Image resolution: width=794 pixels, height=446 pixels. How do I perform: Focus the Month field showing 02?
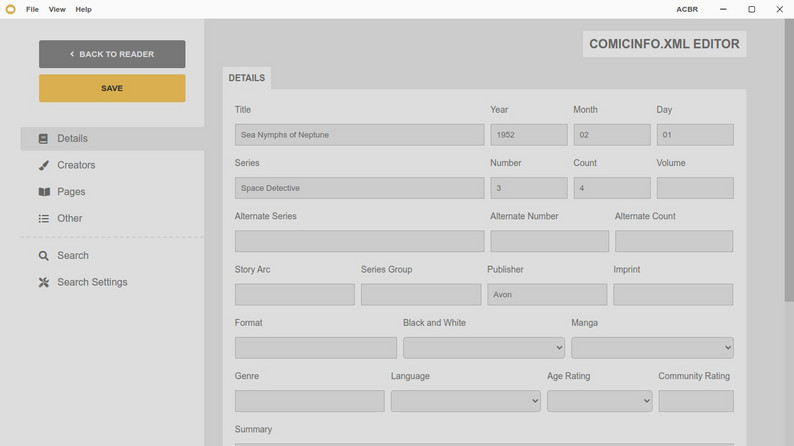click(x=612, y=135)
